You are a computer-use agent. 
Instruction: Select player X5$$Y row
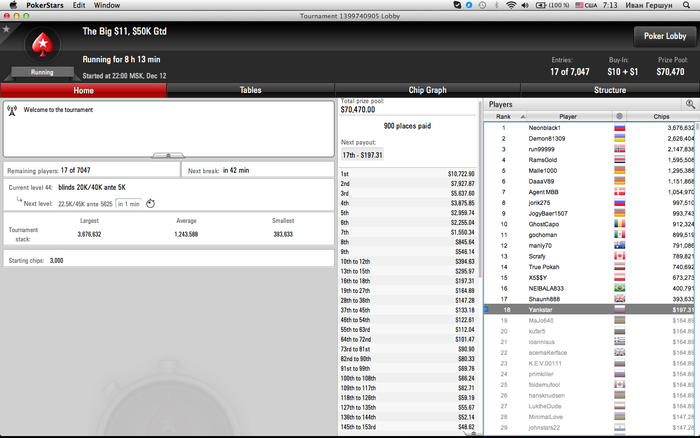589,278
